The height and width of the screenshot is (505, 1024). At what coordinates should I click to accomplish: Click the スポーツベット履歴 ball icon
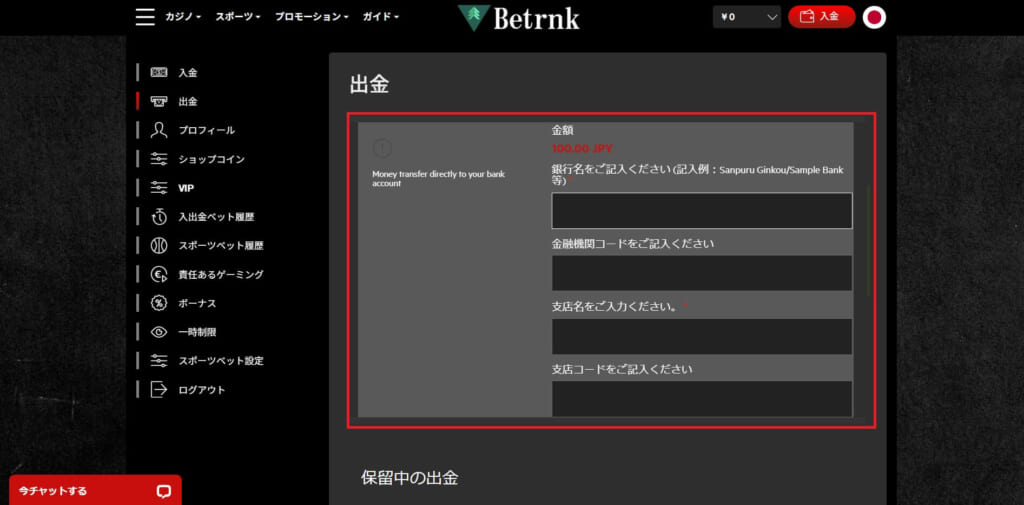pyautogui.click(x=159, y=245)
